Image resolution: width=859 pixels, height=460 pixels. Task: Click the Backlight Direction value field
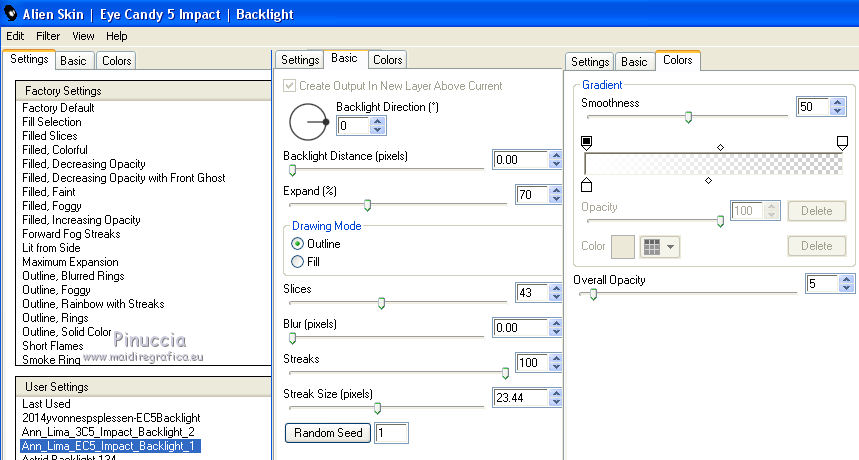[x=354, y=126]
